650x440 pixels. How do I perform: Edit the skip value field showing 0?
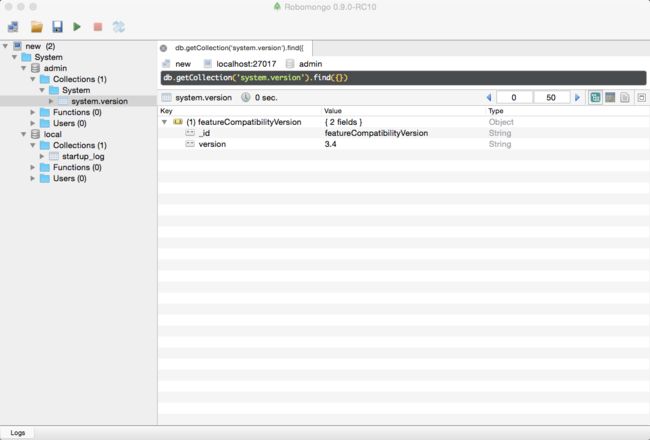(514, 97)
